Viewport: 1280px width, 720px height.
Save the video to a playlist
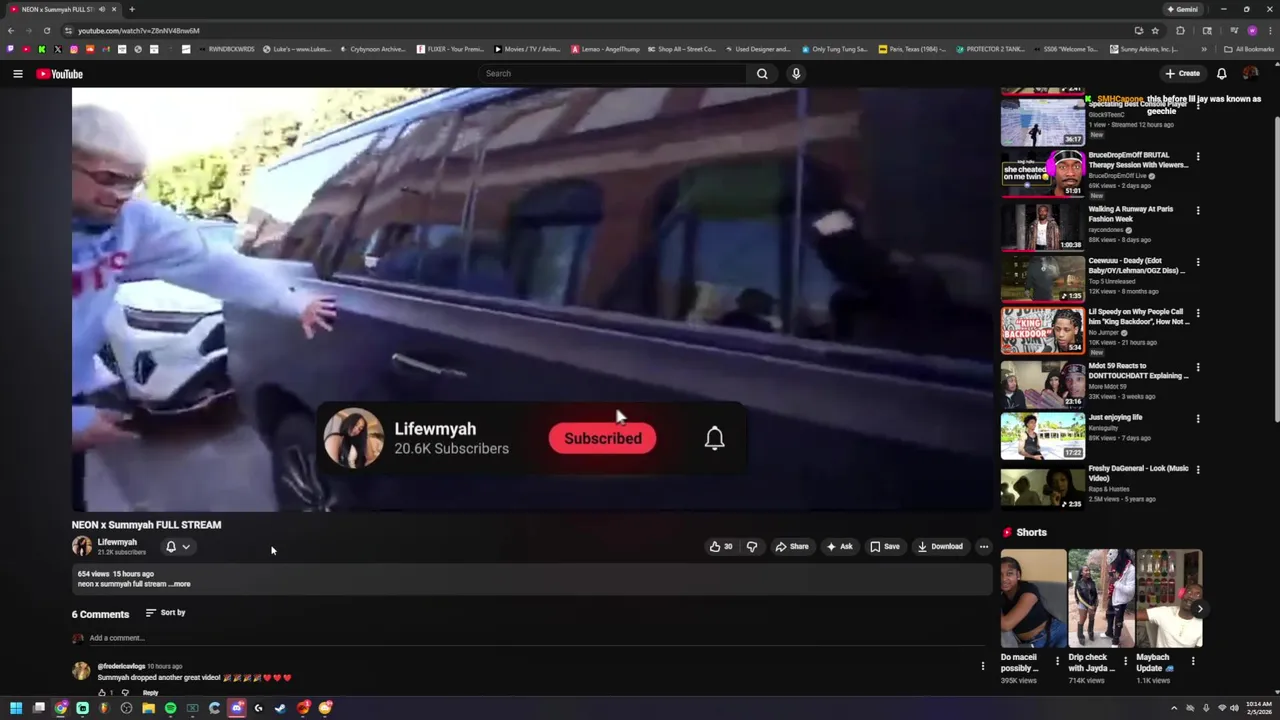(884, 547)
